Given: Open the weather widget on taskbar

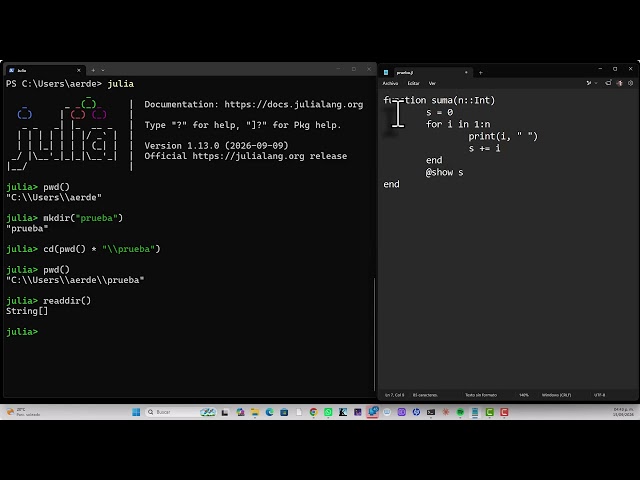Looking at the screenshot, I should click(x=23, y=412).
